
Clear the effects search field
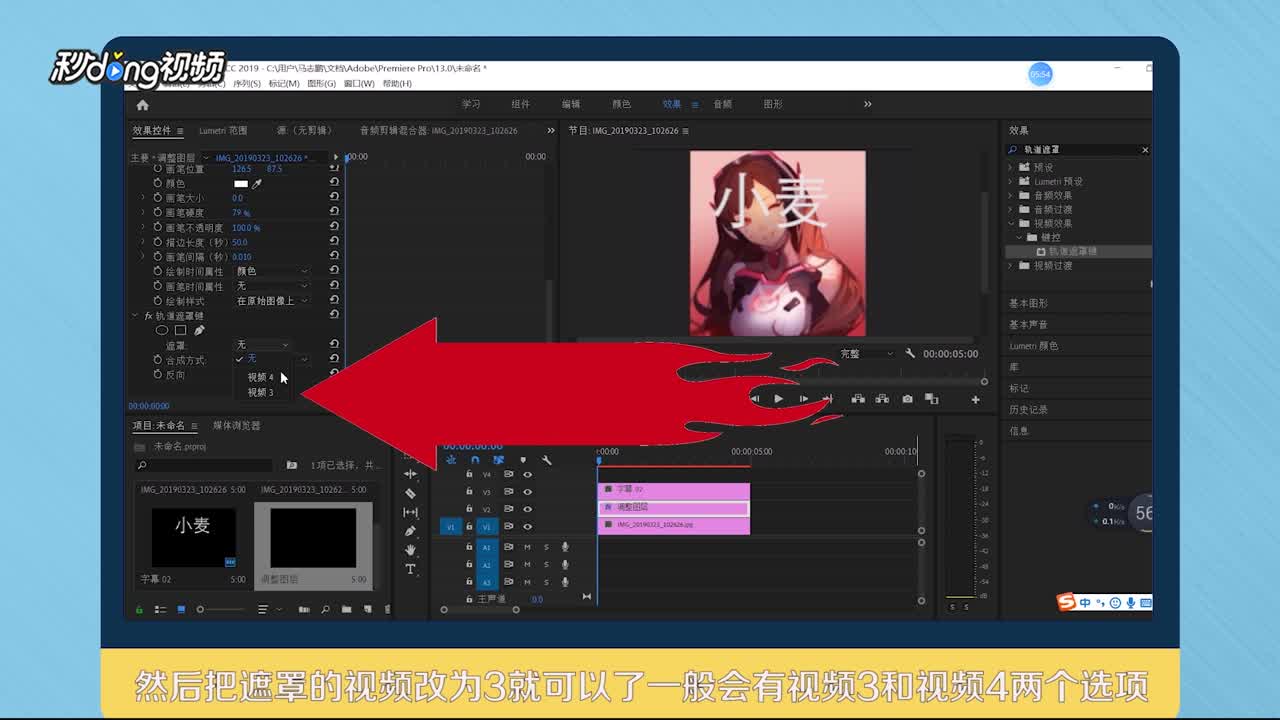[x=1145, y=150]
